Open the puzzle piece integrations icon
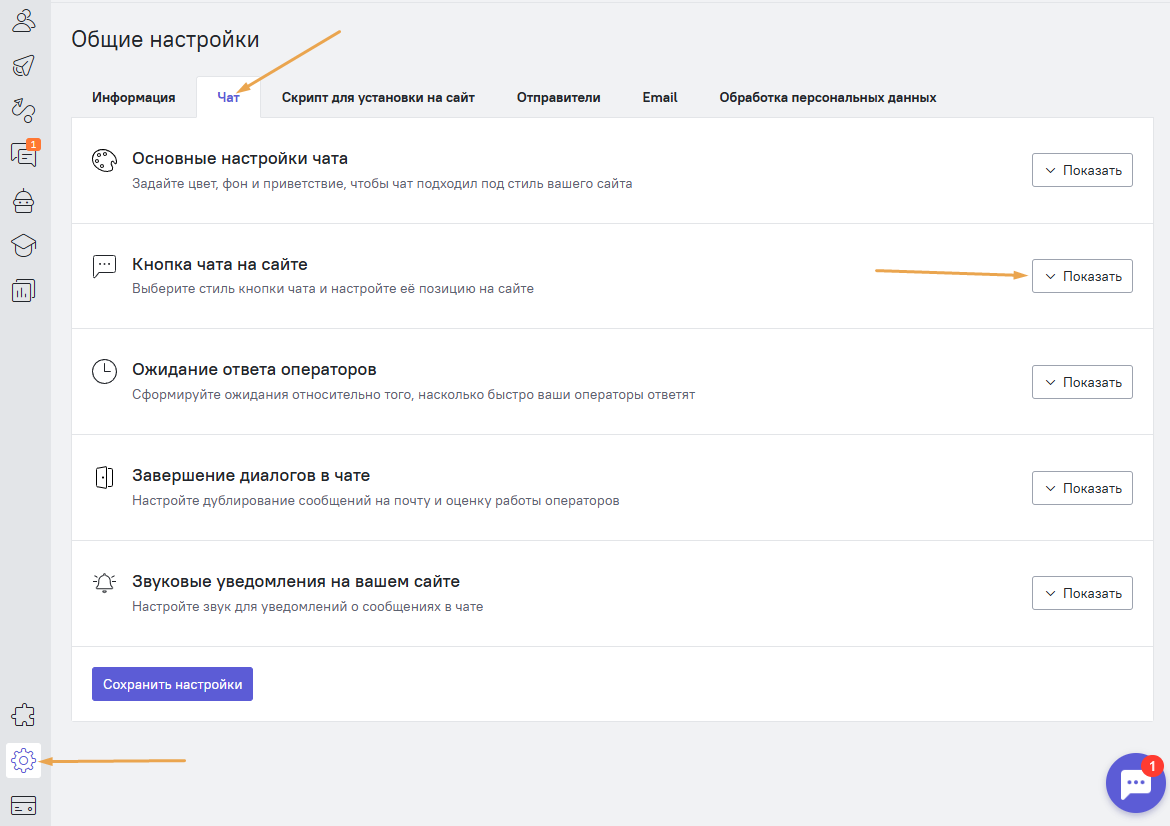Viewport: 1170px width, 826px height. 23,715
